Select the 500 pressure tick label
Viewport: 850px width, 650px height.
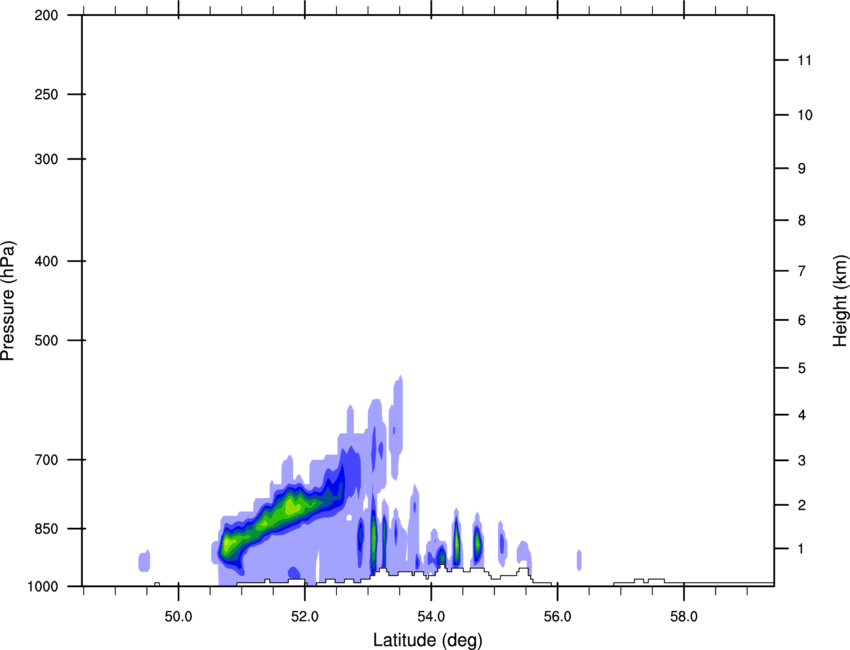46,340
